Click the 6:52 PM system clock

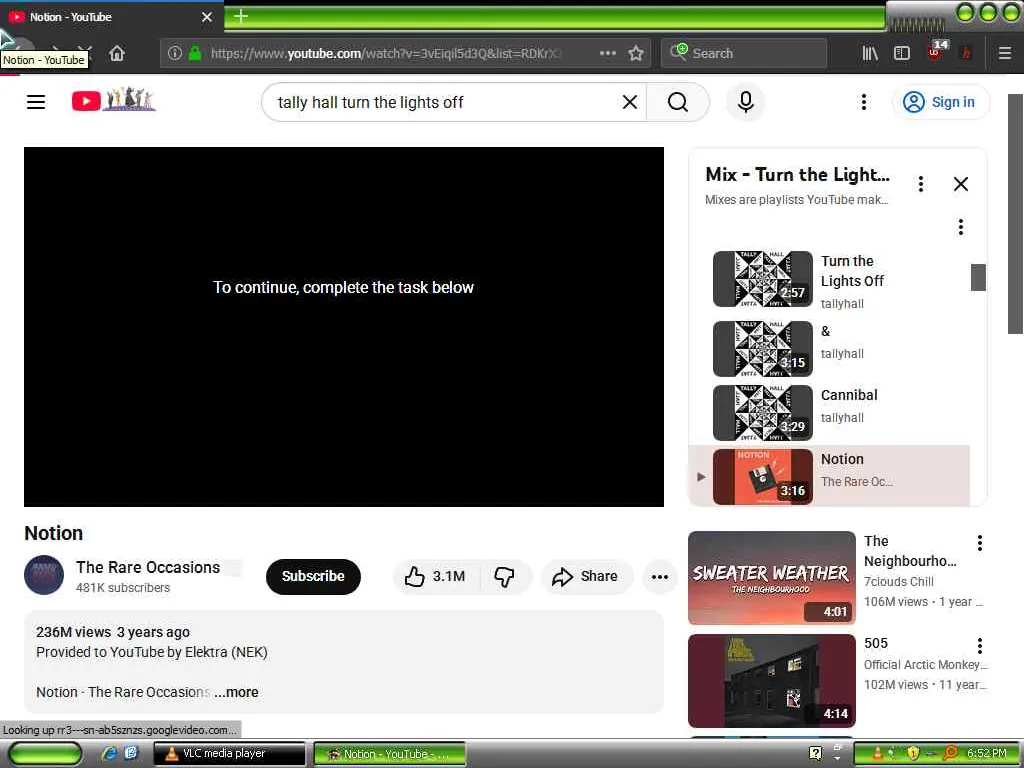pos(987,754)
